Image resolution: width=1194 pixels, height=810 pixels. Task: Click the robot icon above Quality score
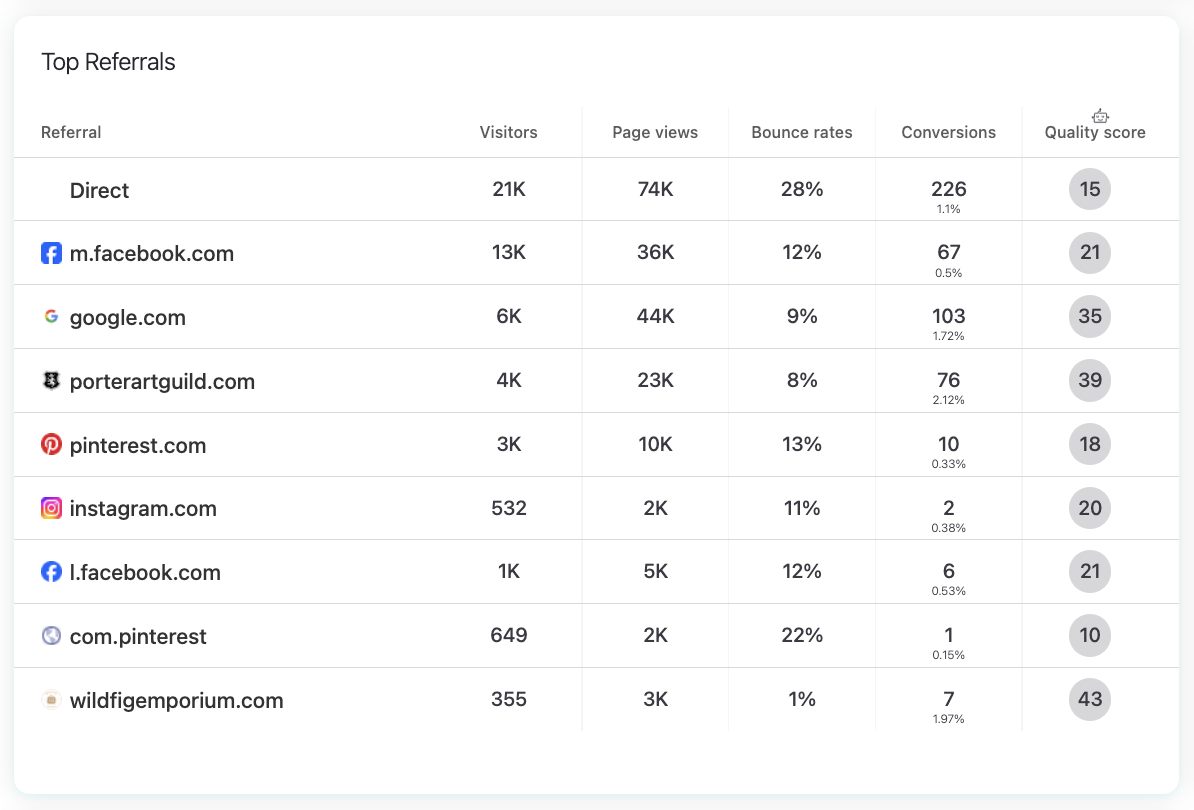click(1100, 116)
